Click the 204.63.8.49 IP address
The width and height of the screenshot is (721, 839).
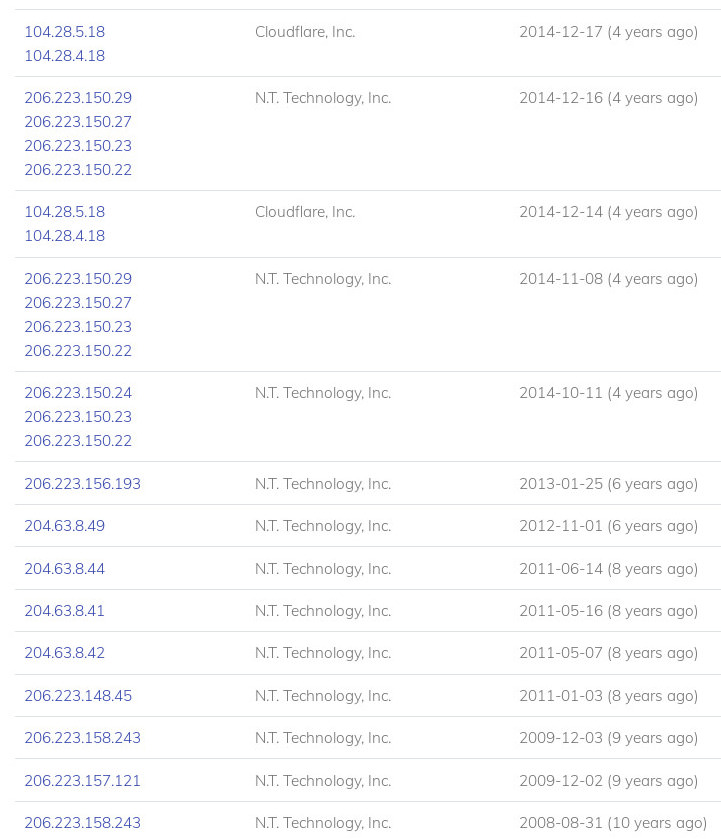click(65, 526)
